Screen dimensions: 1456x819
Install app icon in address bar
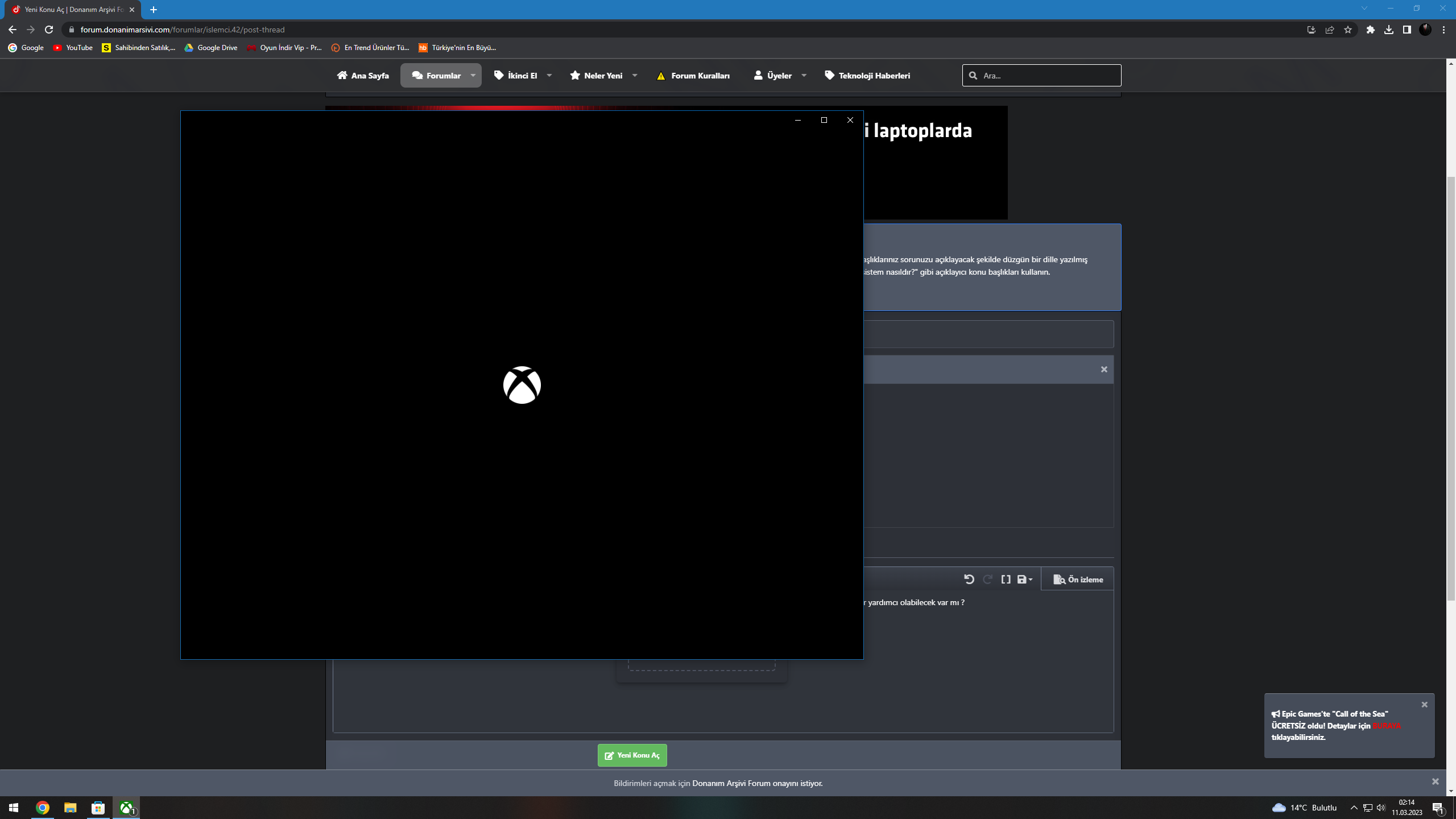pyautogui.click(x=1312, y=30)
